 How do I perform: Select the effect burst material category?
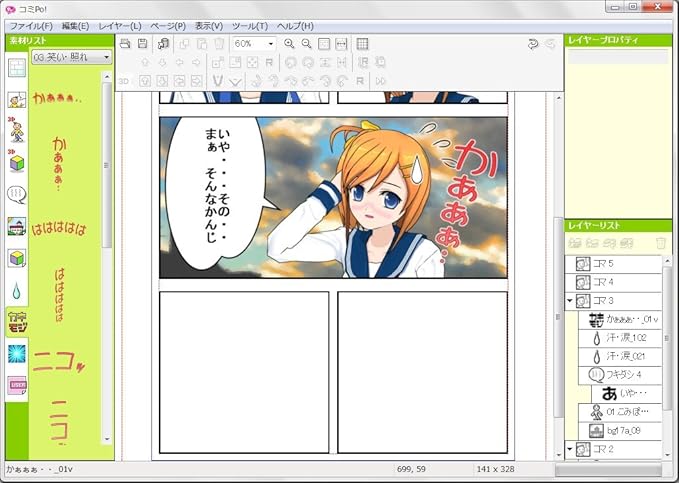point(16,353)
